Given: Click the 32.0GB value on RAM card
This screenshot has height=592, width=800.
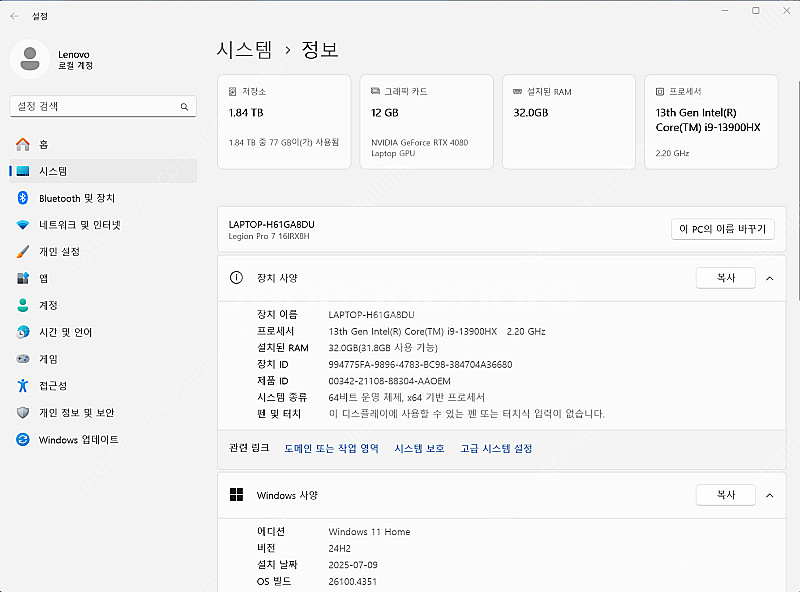Looking at the screenshot, I should coord(531,113).
